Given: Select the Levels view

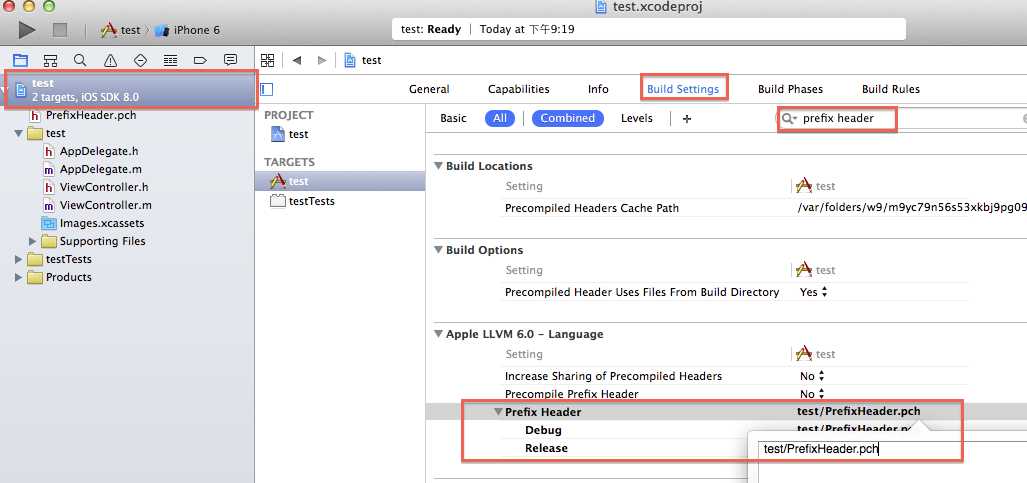Looking at the screenshot, I should pyautogui.click(x=637, y=119).
